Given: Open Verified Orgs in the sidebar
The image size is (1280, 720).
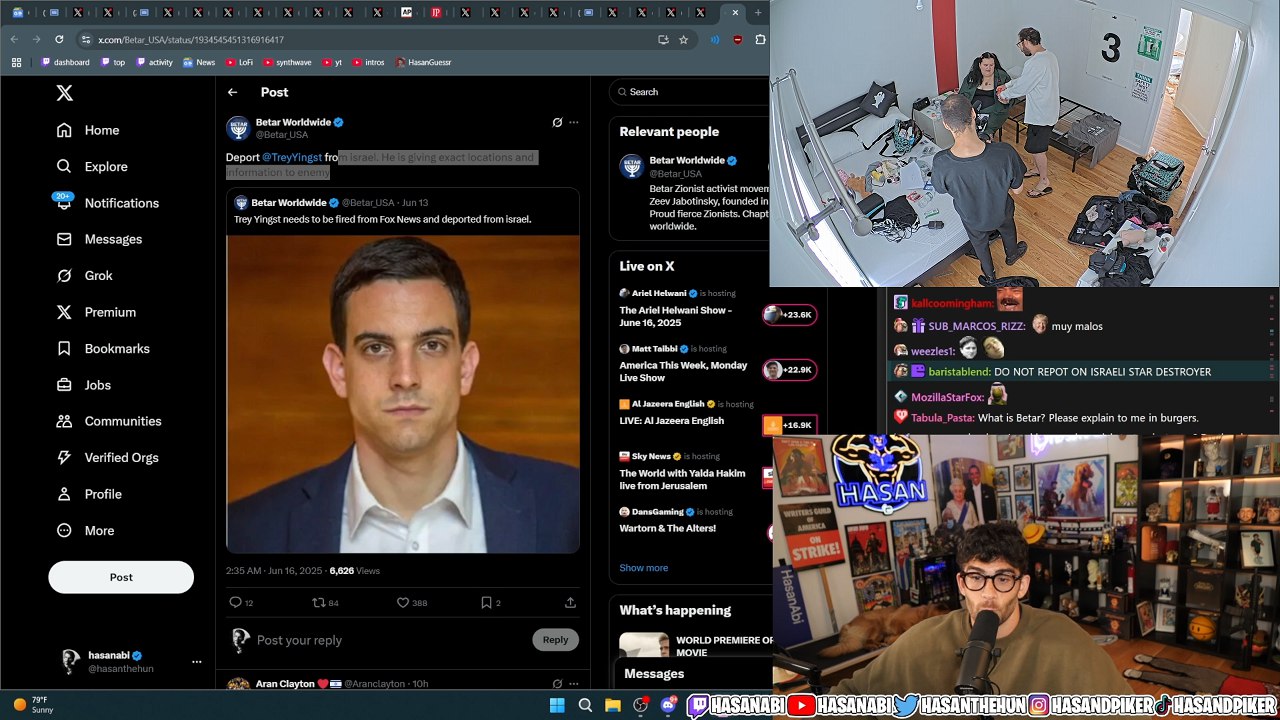Looking at the screenshot, I should pos(107,458).
